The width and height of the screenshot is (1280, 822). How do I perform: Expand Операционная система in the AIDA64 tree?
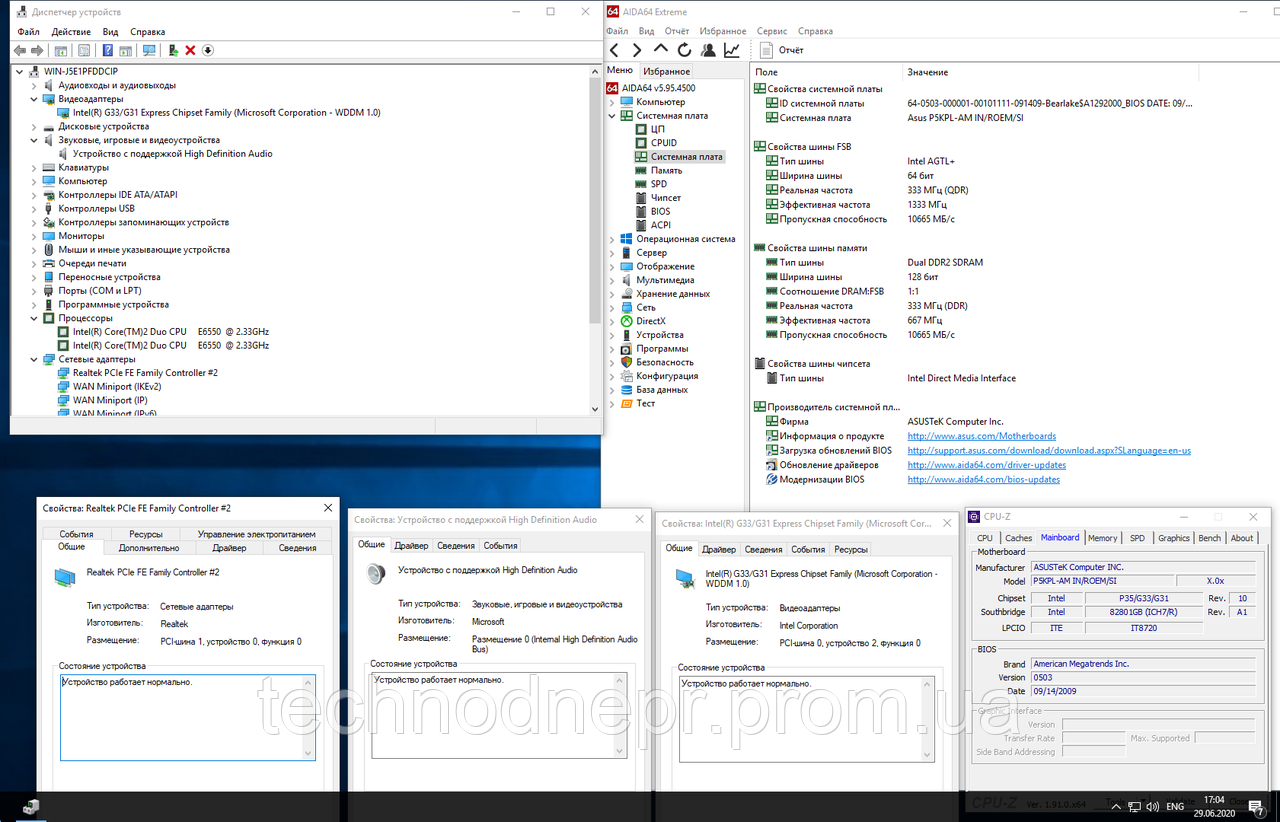[612, 239]
